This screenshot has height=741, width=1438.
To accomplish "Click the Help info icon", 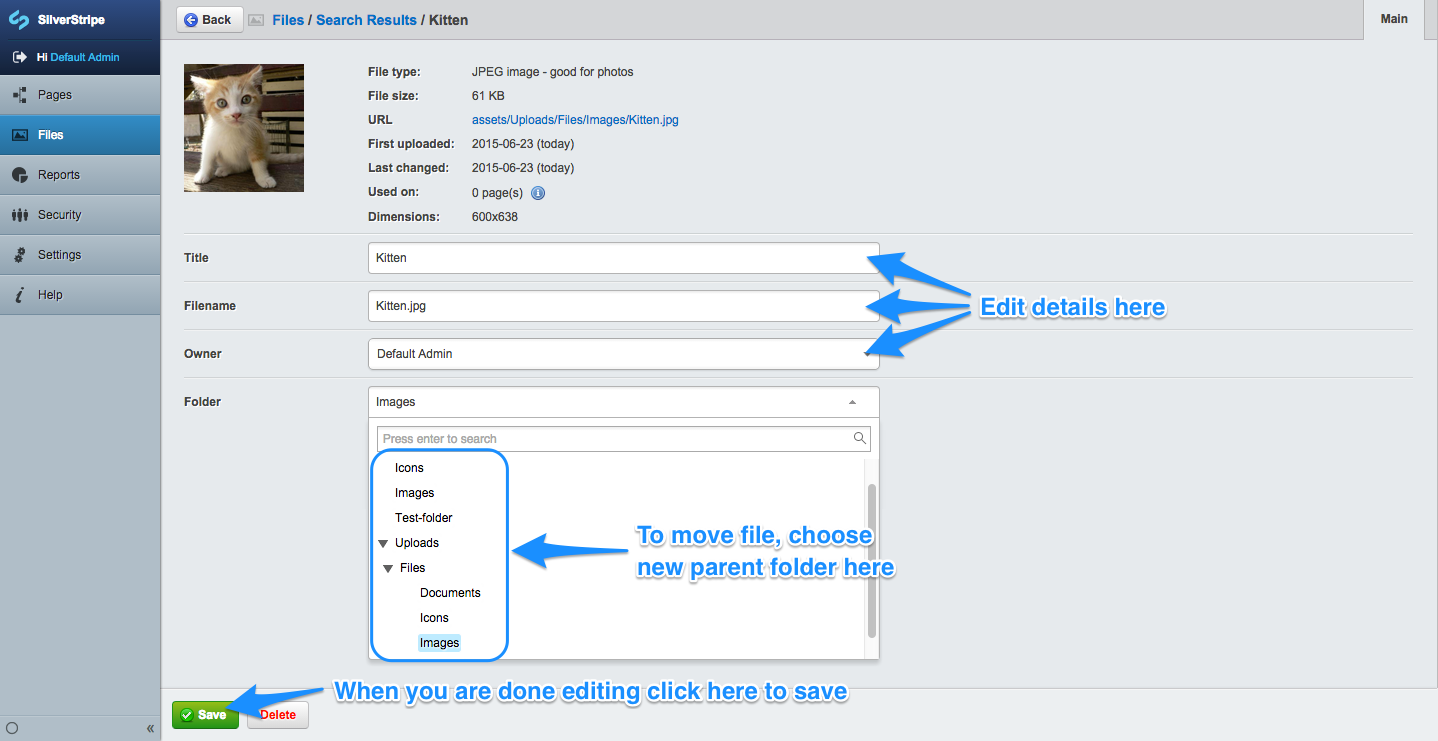I will 19,295.
